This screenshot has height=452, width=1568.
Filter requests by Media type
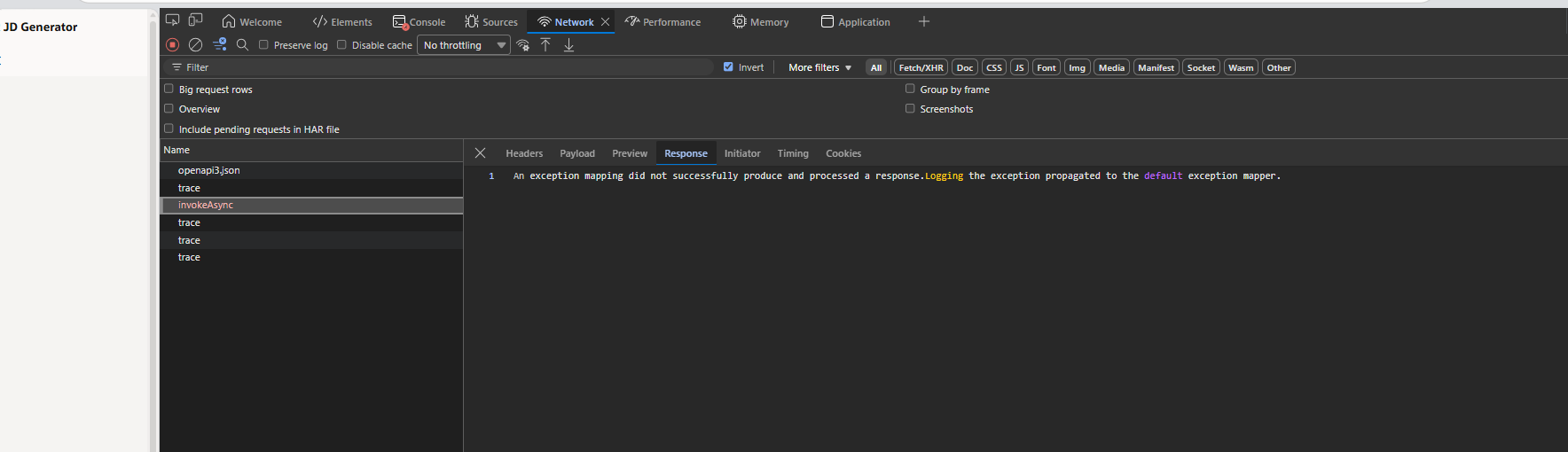click(1111, 67)
